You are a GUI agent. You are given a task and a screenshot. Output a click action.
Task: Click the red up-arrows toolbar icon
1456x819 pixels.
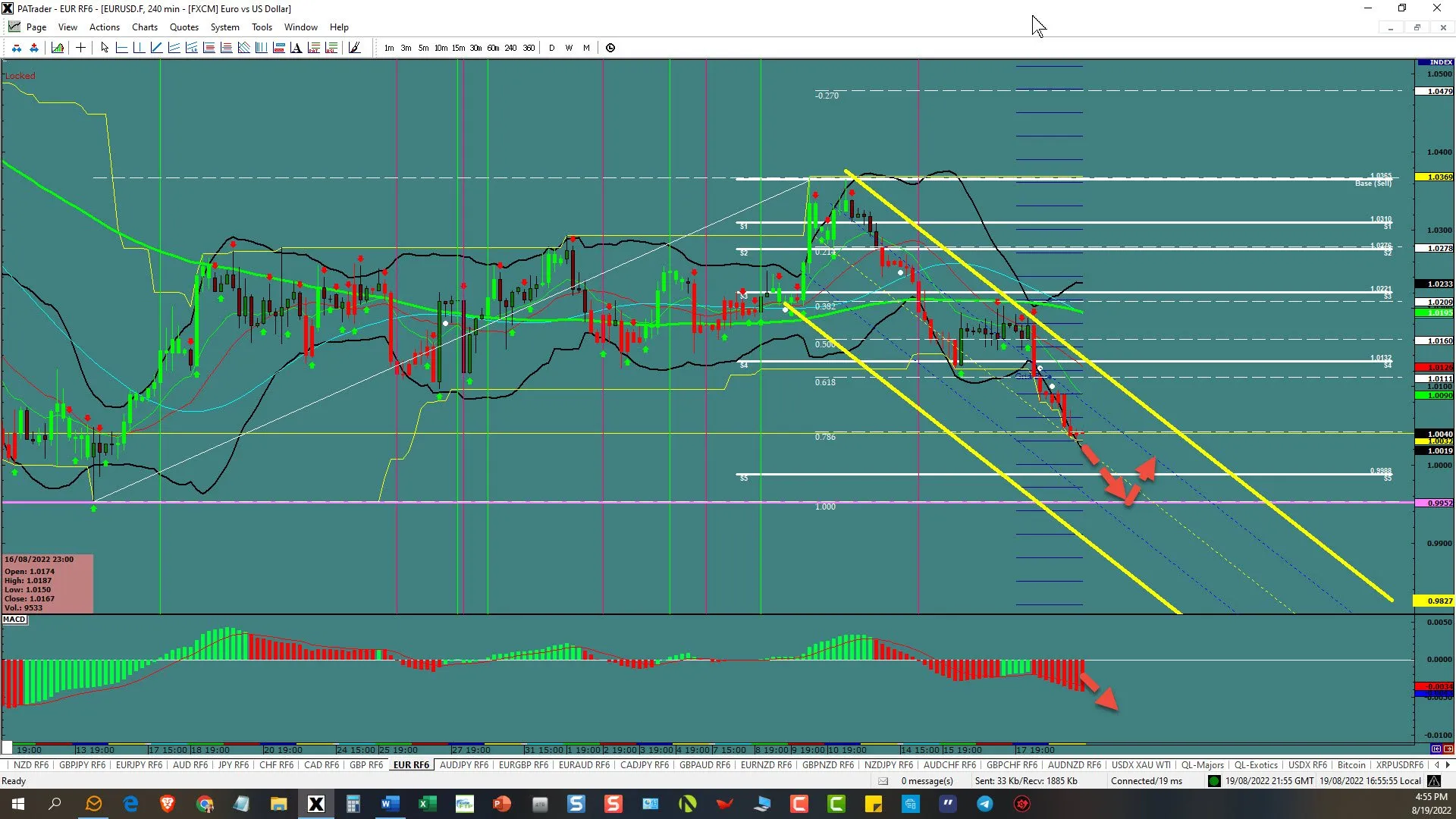(x=34, y=48)
